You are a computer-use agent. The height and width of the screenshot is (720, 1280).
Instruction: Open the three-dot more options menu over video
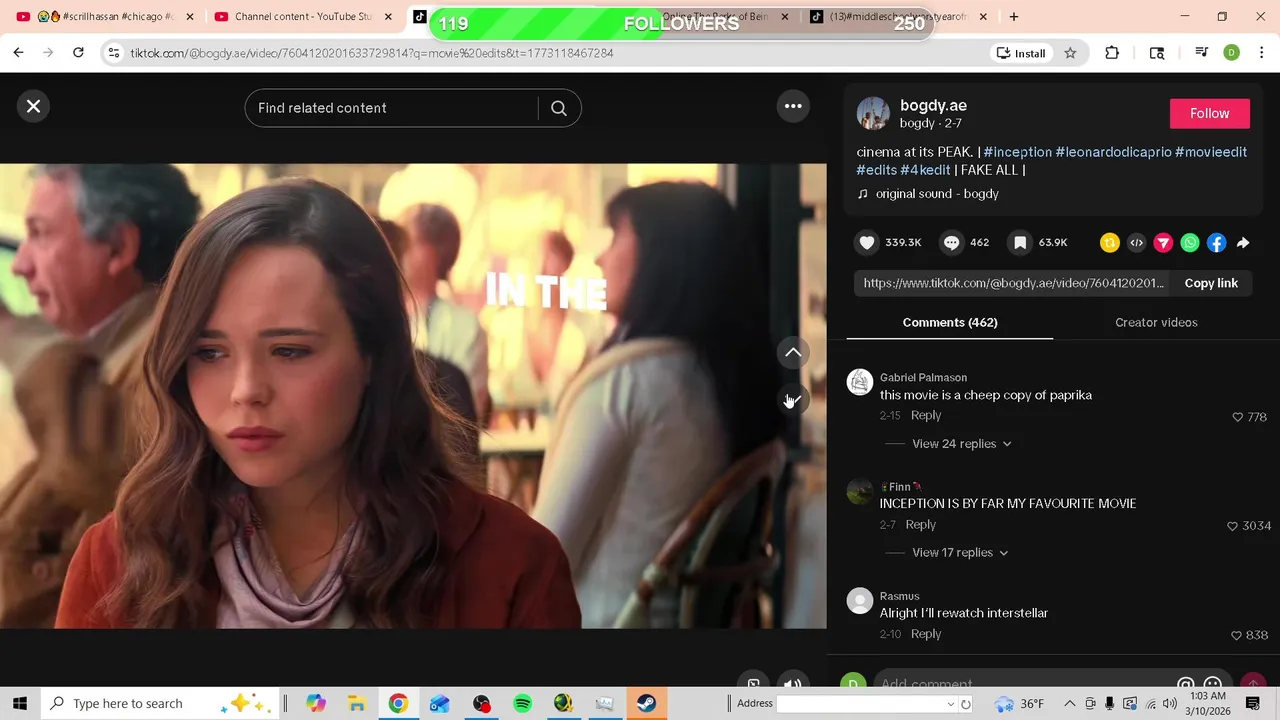[793, 106]
